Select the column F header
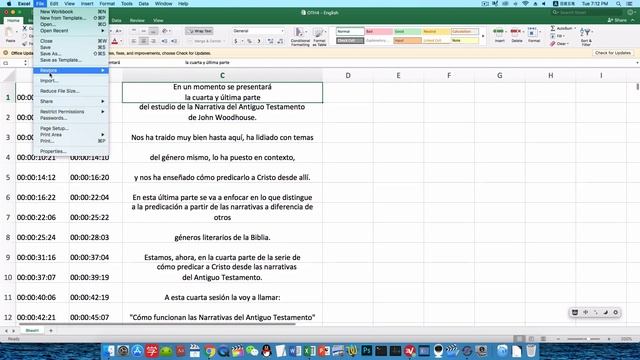Screen dimensions: 640x360 click(x=449, y=76)
